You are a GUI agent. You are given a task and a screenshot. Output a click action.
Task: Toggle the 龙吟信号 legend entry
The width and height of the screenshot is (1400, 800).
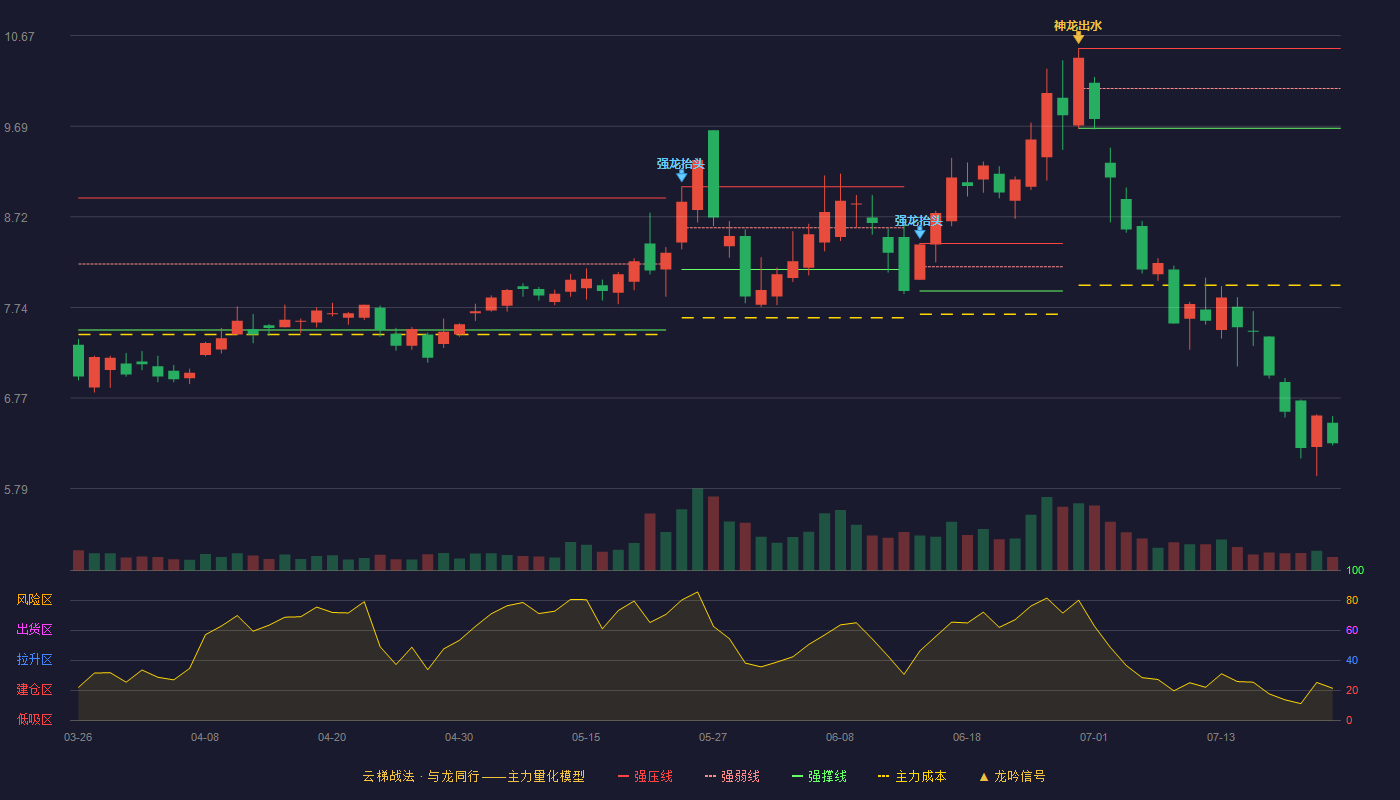tap(1012, 776)
